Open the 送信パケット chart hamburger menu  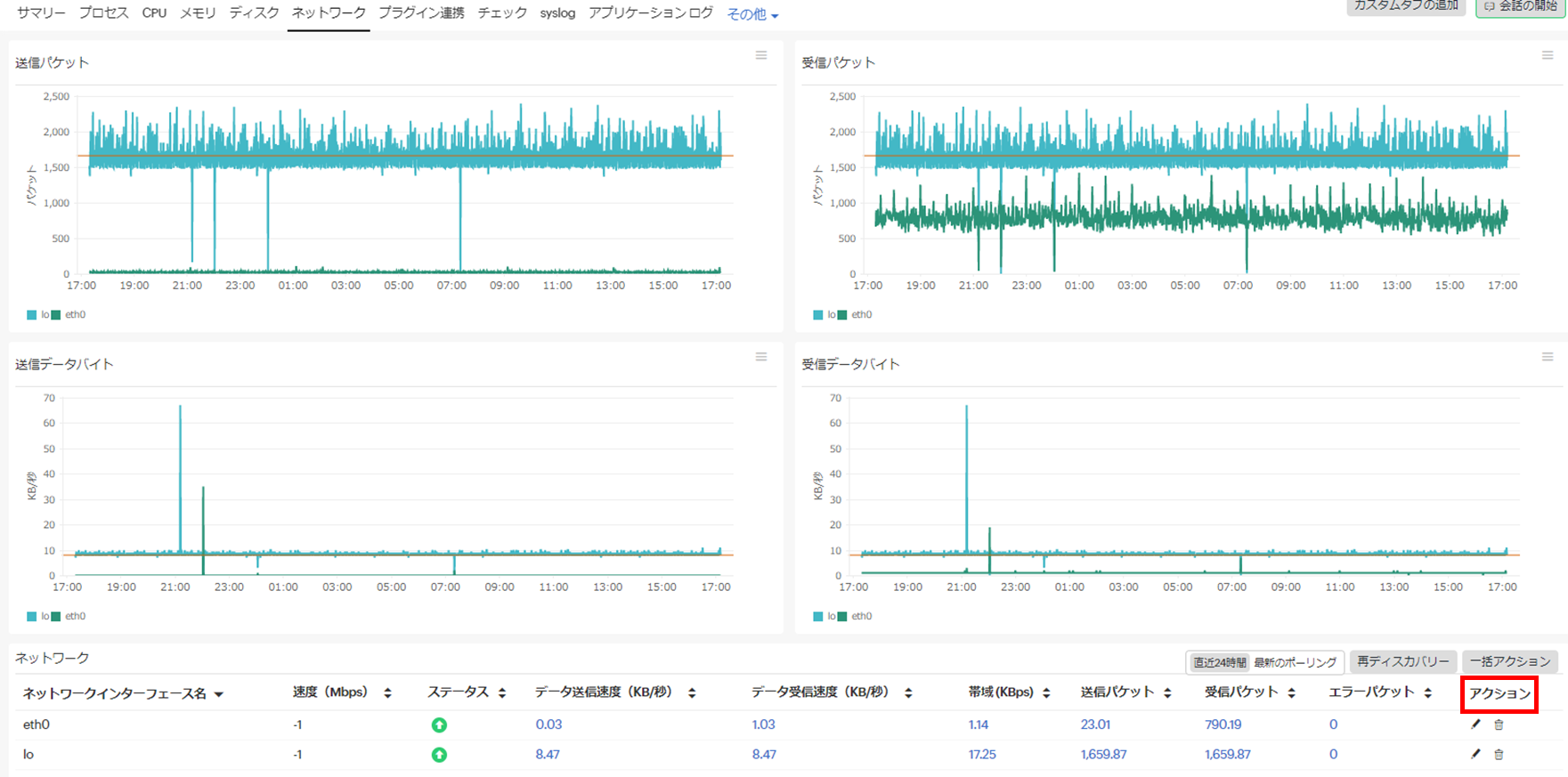[761, 55]
